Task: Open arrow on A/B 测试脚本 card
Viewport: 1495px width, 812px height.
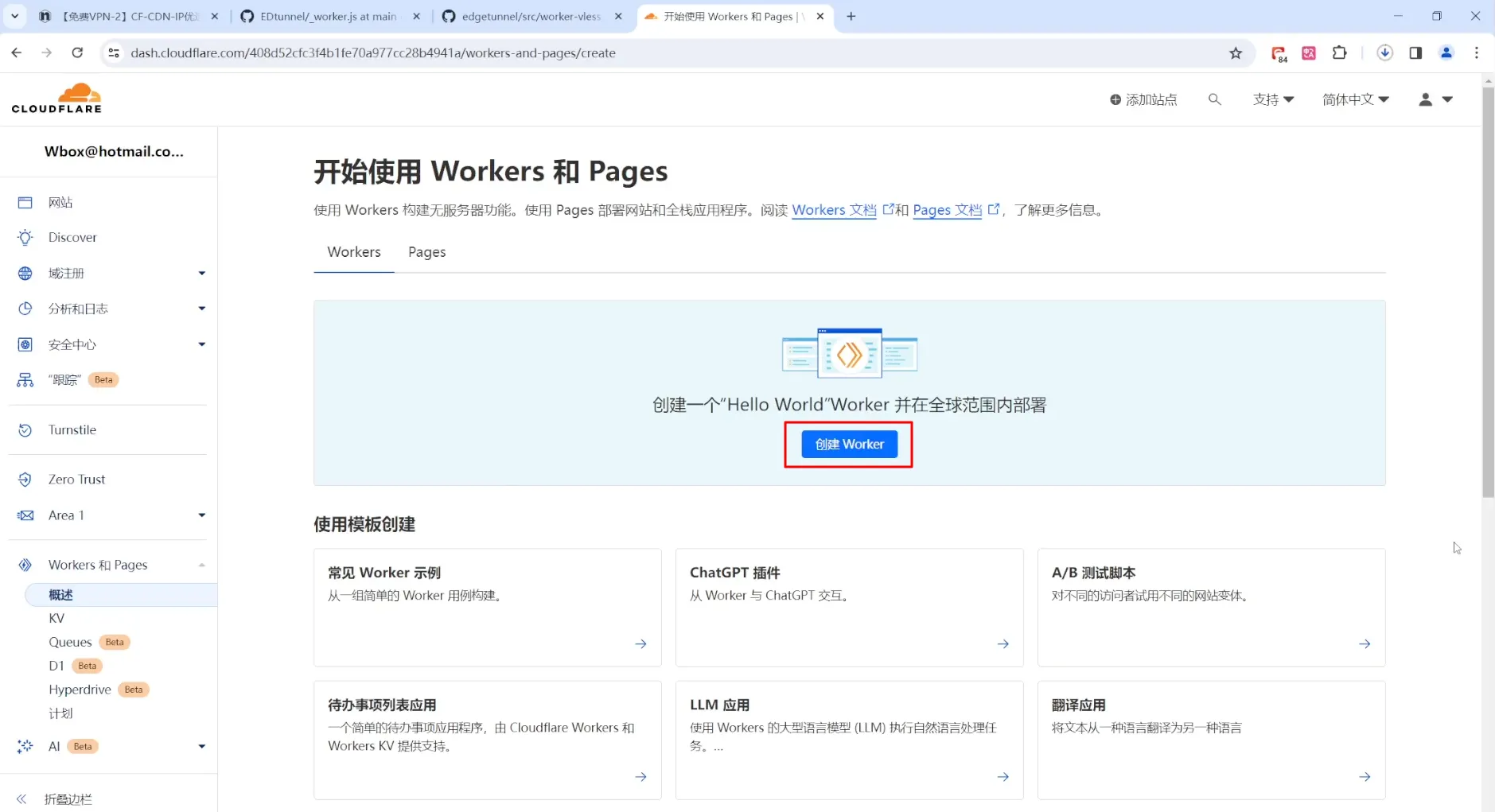Action: click(x=1365, y=644)
